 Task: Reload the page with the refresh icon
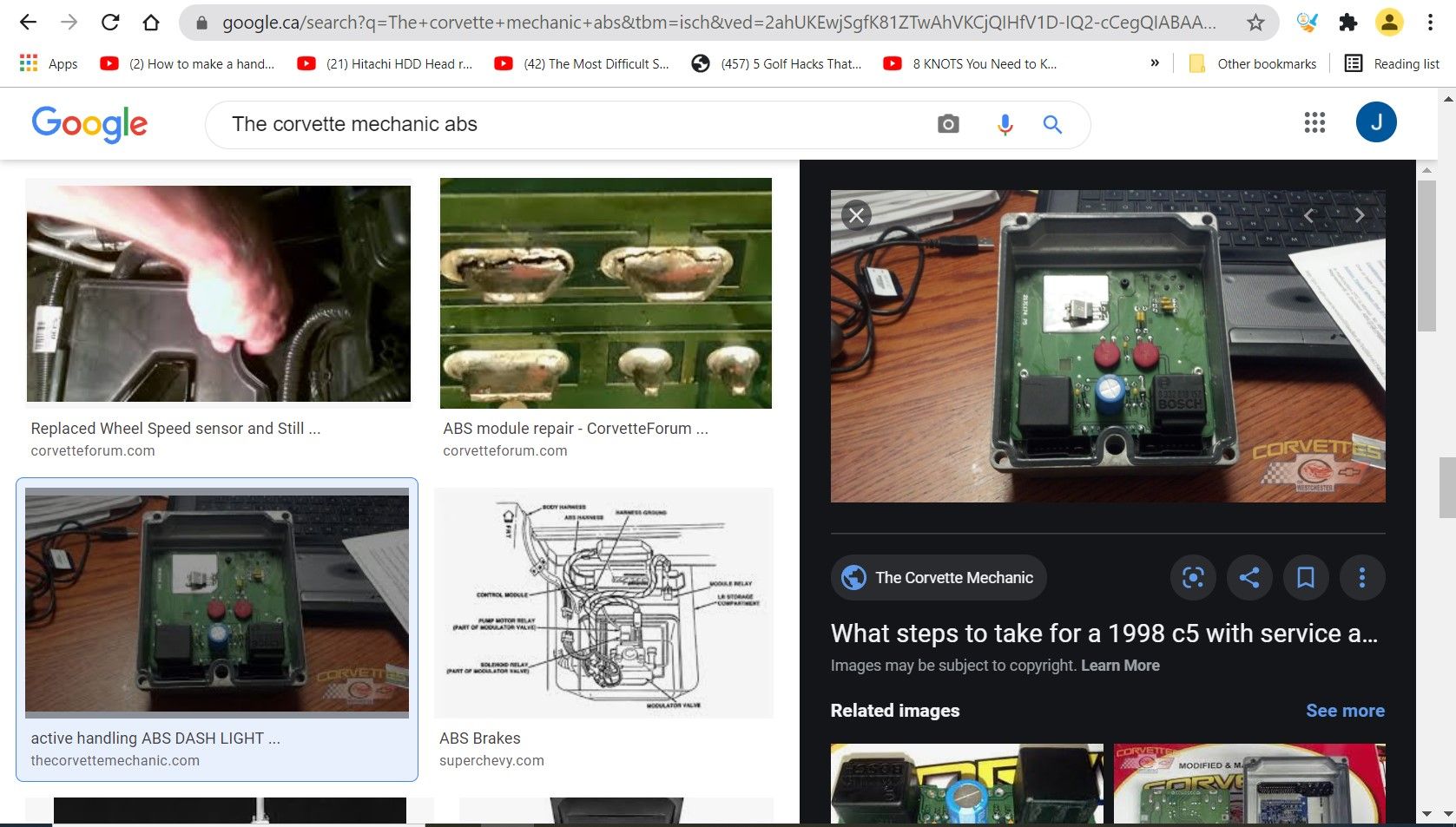point(110,23)
